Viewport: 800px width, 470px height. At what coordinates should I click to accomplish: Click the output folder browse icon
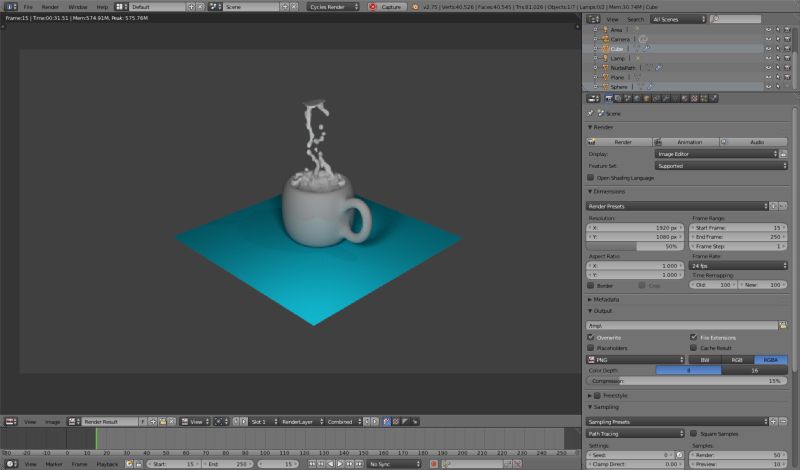(783, 325)
